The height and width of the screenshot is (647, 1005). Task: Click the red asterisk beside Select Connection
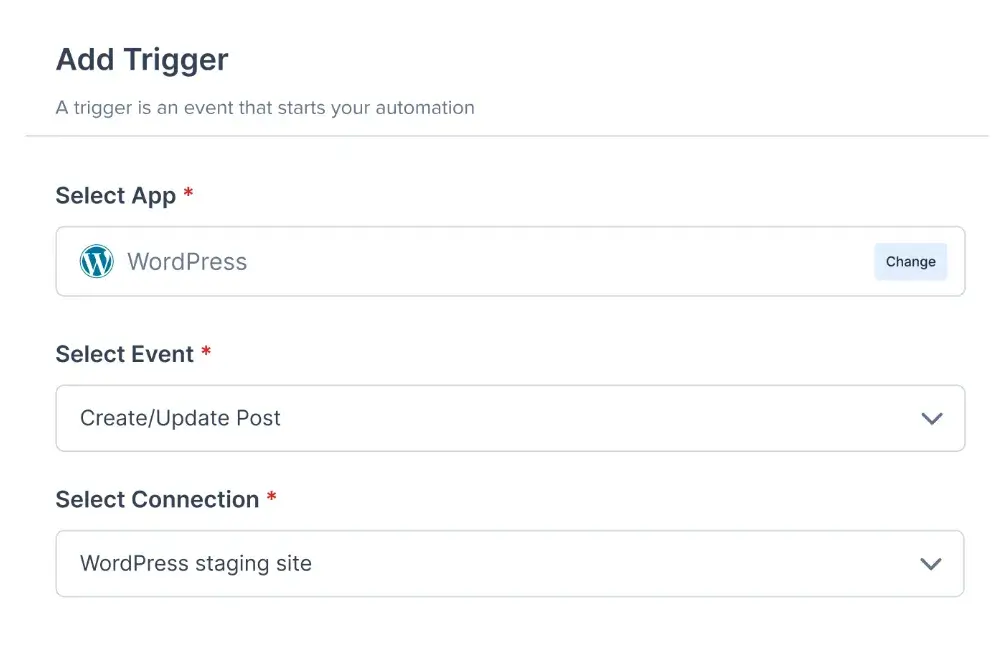(272, 498)
